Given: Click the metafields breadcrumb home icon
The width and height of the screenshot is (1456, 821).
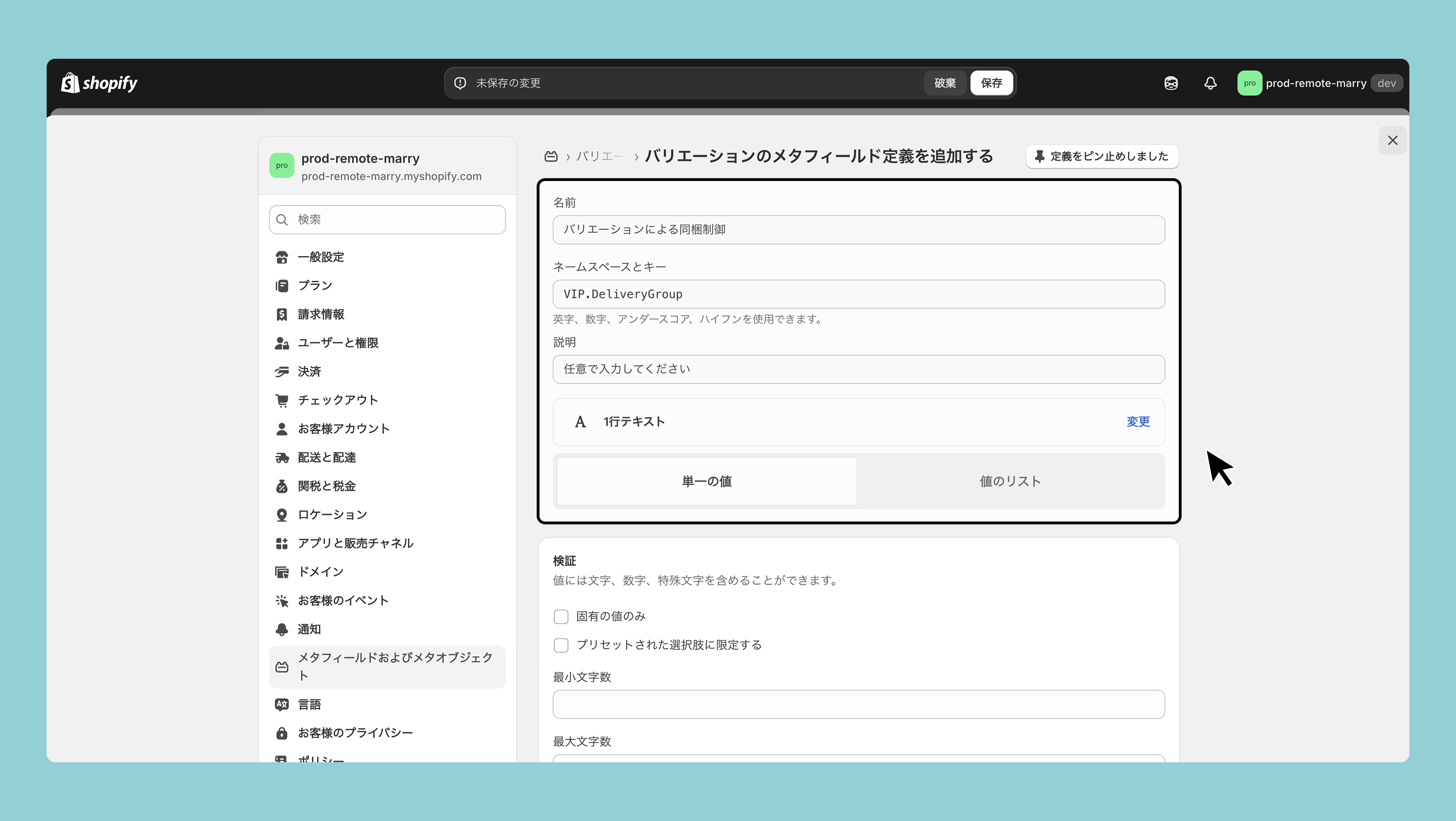Looking at the screenshot, I should 551,157.
